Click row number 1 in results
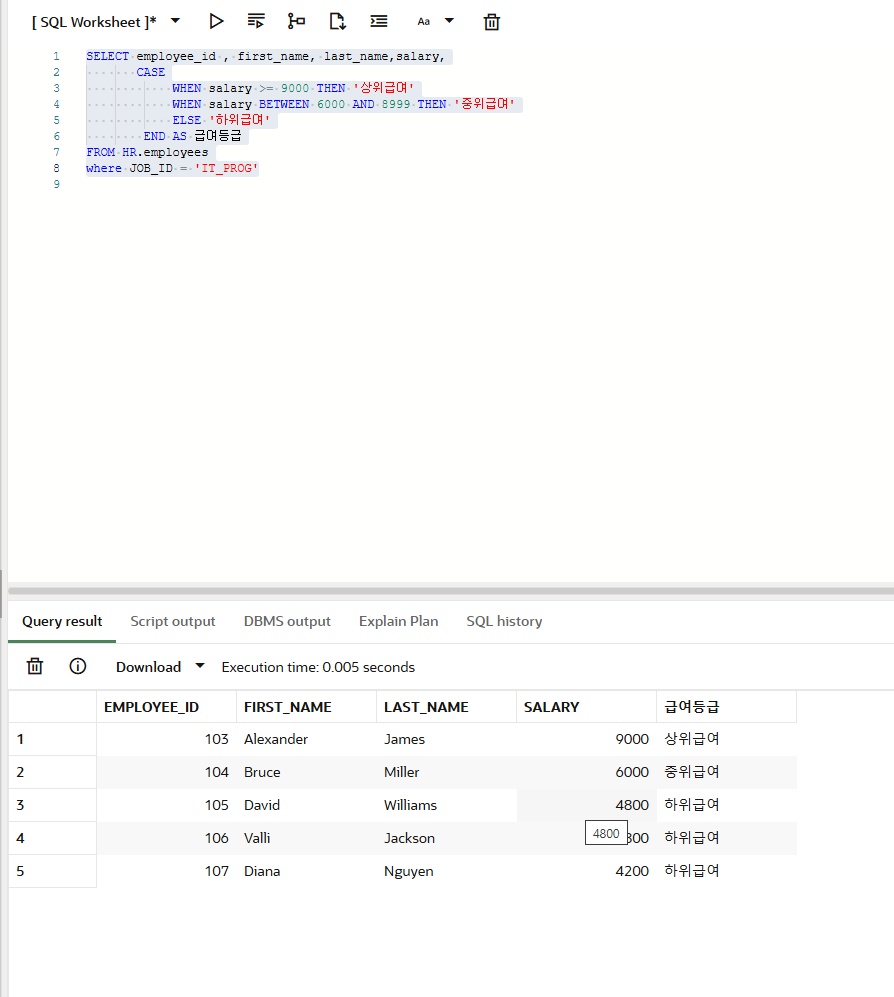Screen dimensions: 894x997 point(52,739)
